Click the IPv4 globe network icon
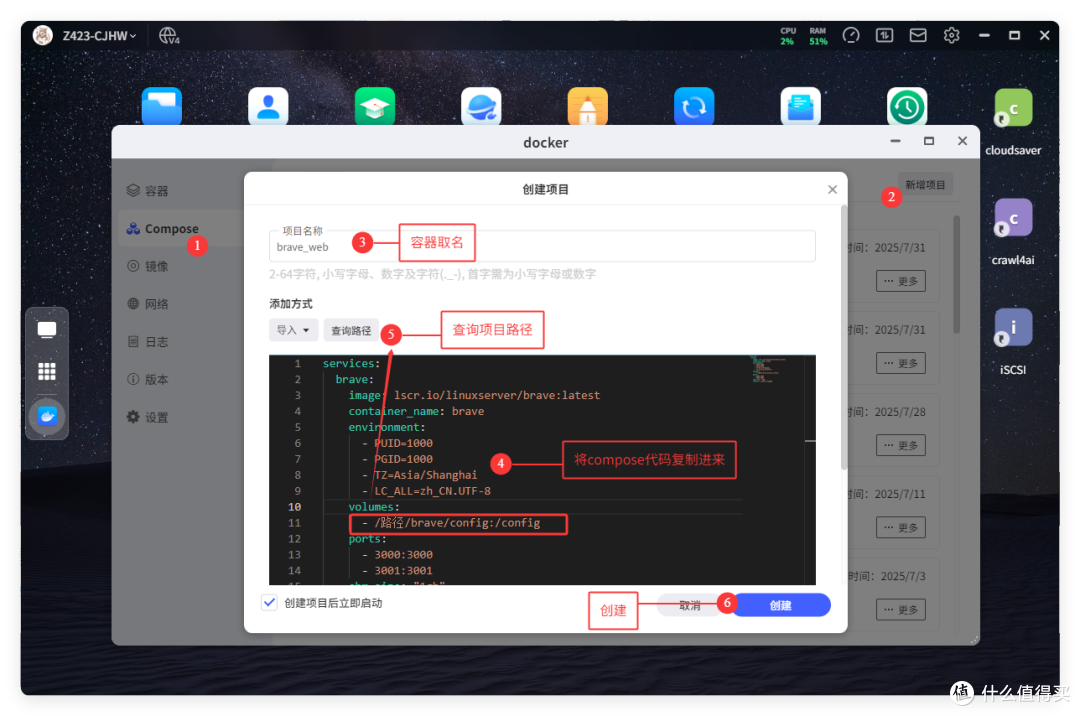 [x=169, y=35]
